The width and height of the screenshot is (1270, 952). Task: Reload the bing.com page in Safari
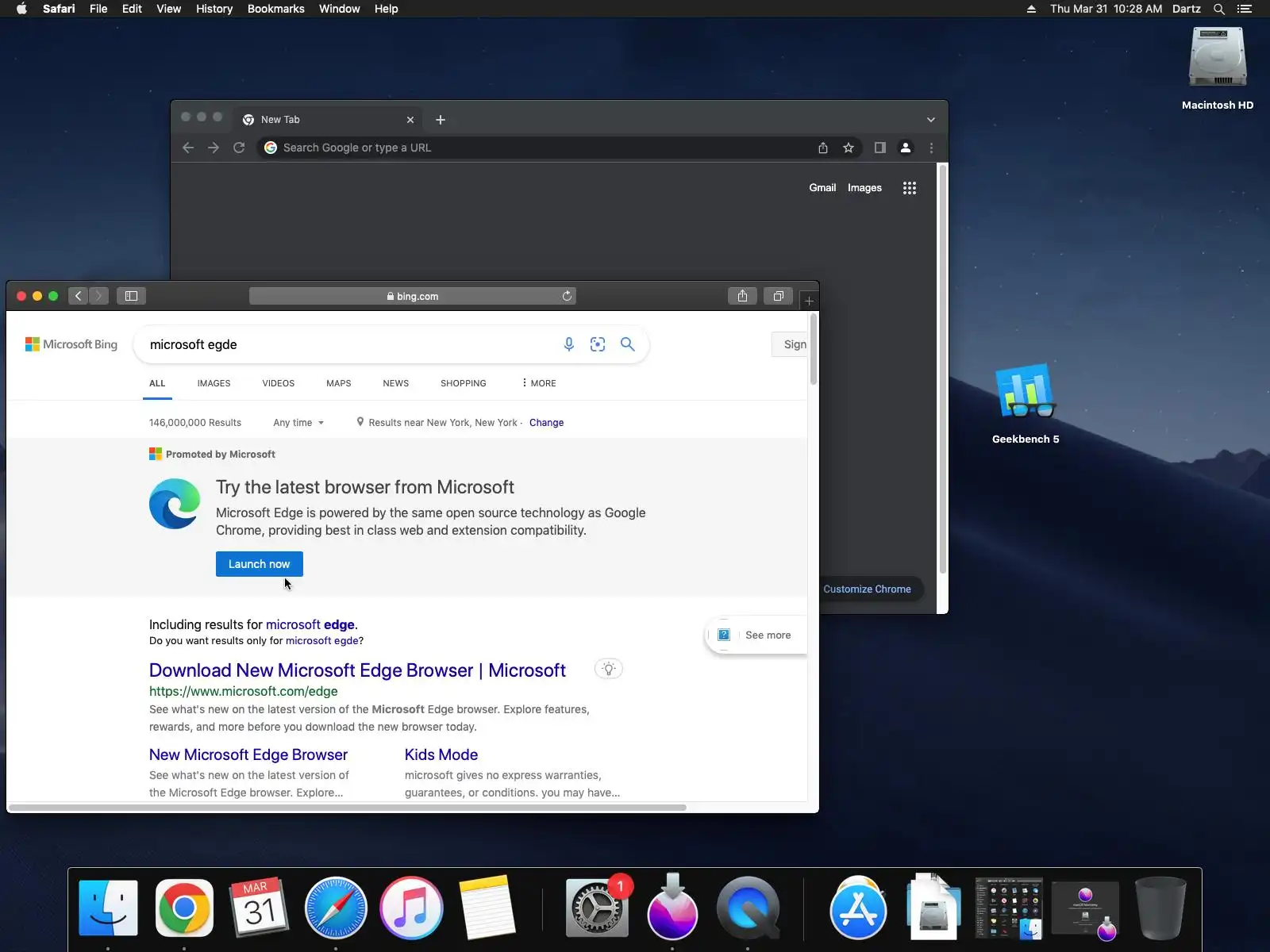567,296
